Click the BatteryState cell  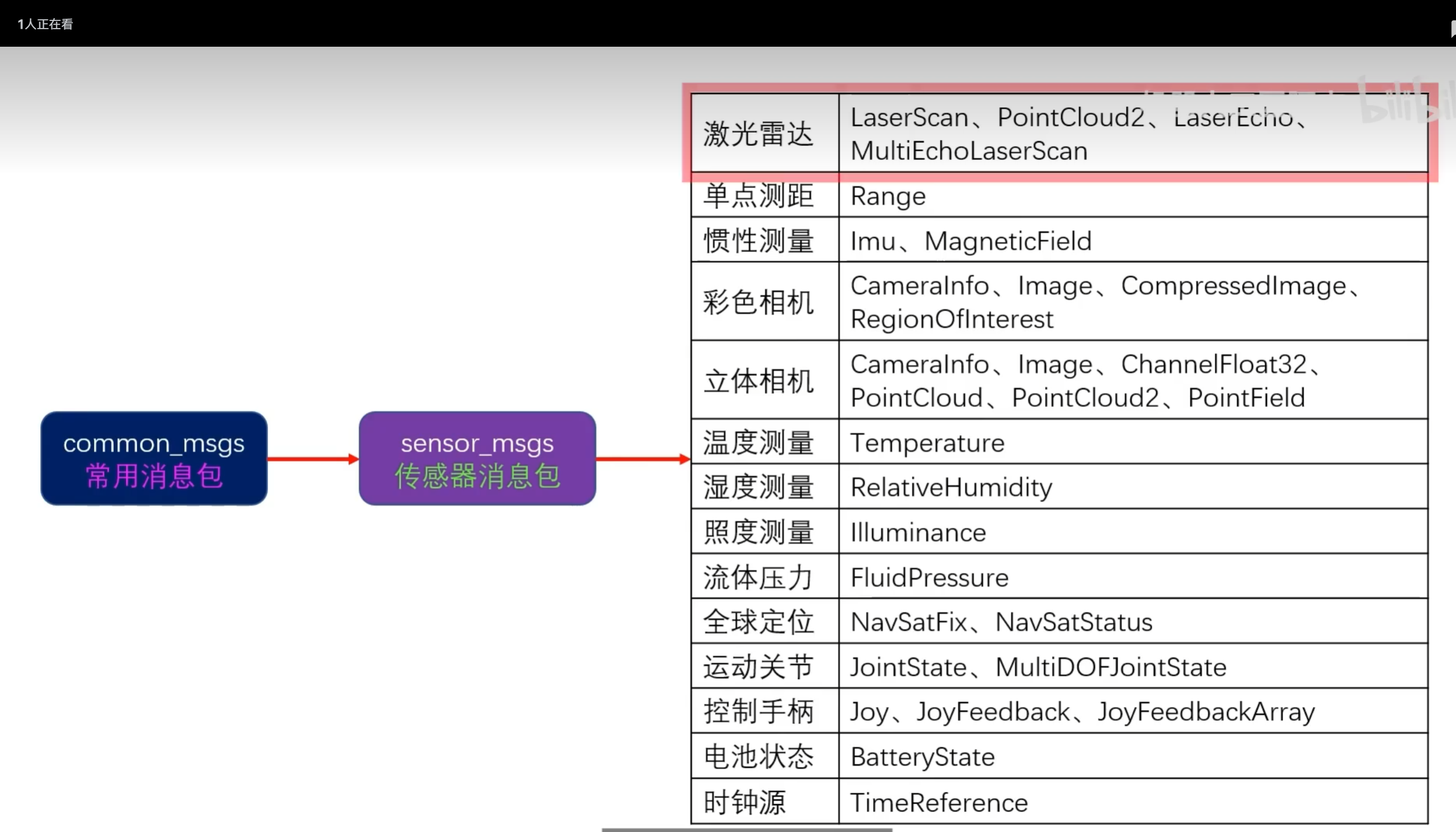coord(922,757)
